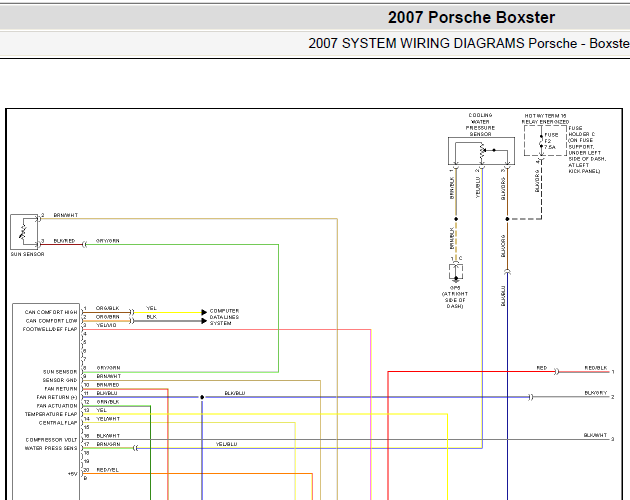
Task: Select 'COOLING WATER PRESSURE SENSOR' label
Action: pyautogui.click(x=480, y=125)
